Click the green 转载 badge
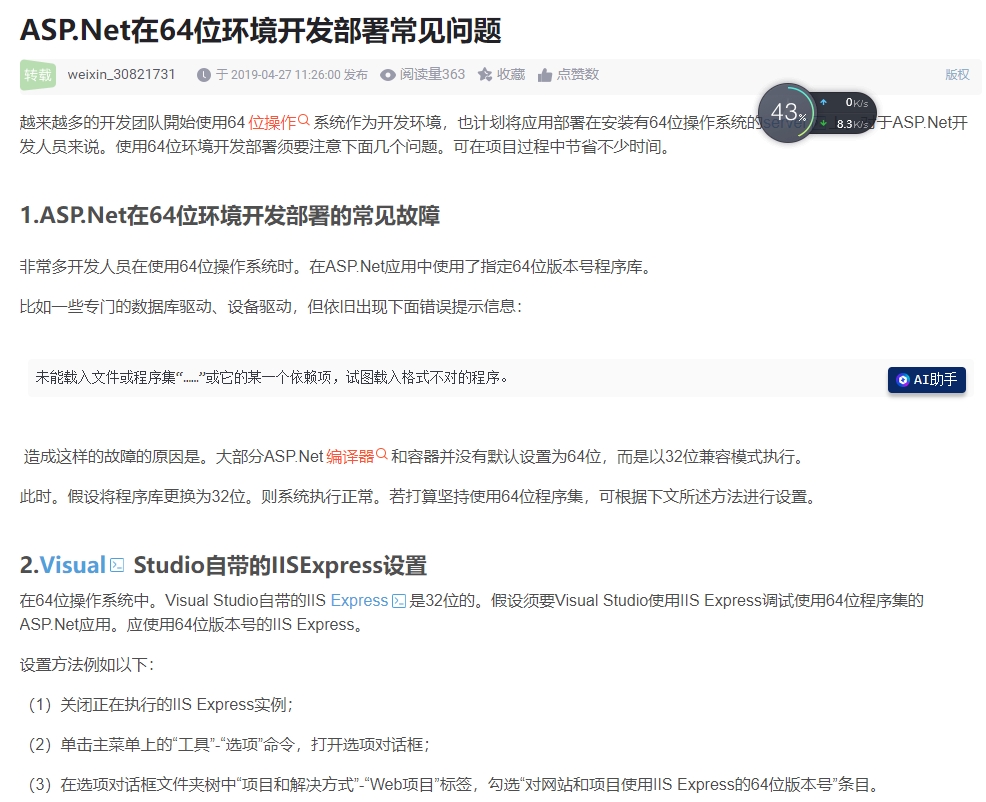 tap(38, 75)
